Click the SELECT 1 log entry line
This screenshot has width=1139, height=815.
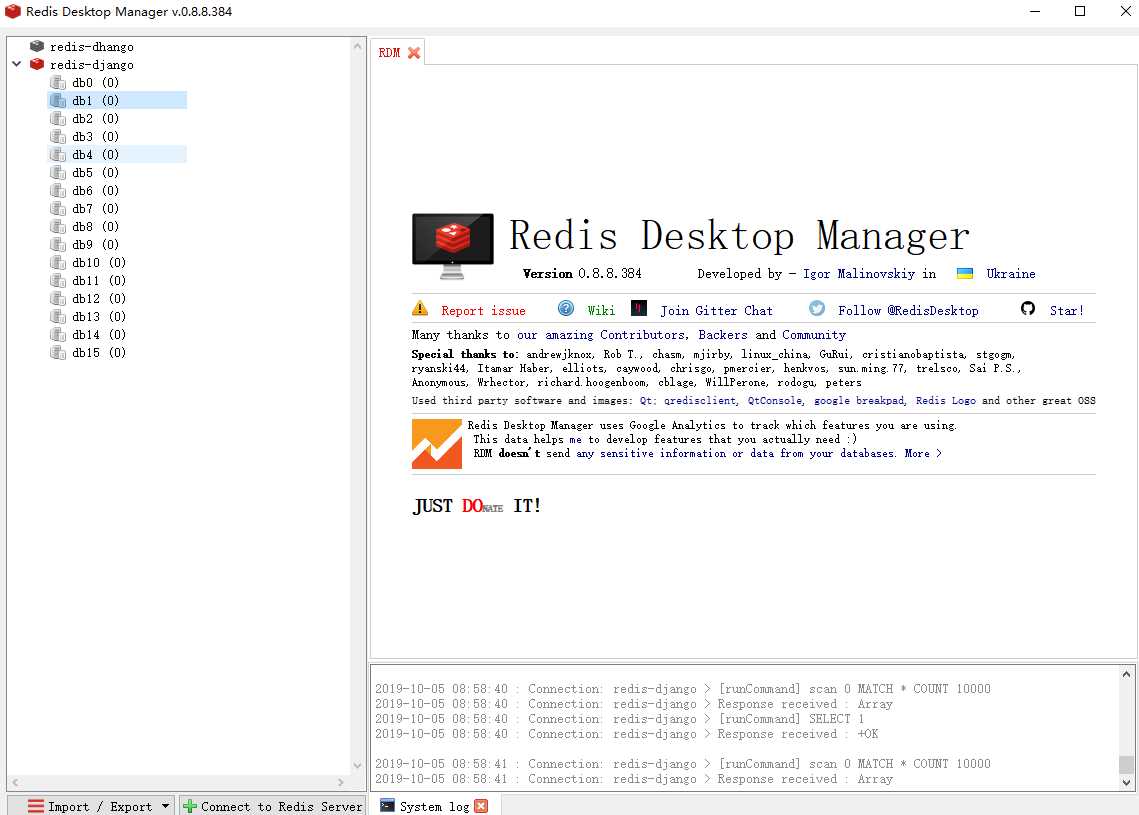click(620, 719)
